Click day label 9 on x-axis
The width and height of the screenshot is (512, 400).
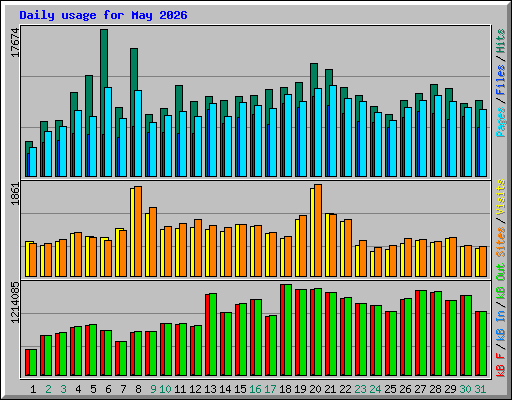point(153,389)
